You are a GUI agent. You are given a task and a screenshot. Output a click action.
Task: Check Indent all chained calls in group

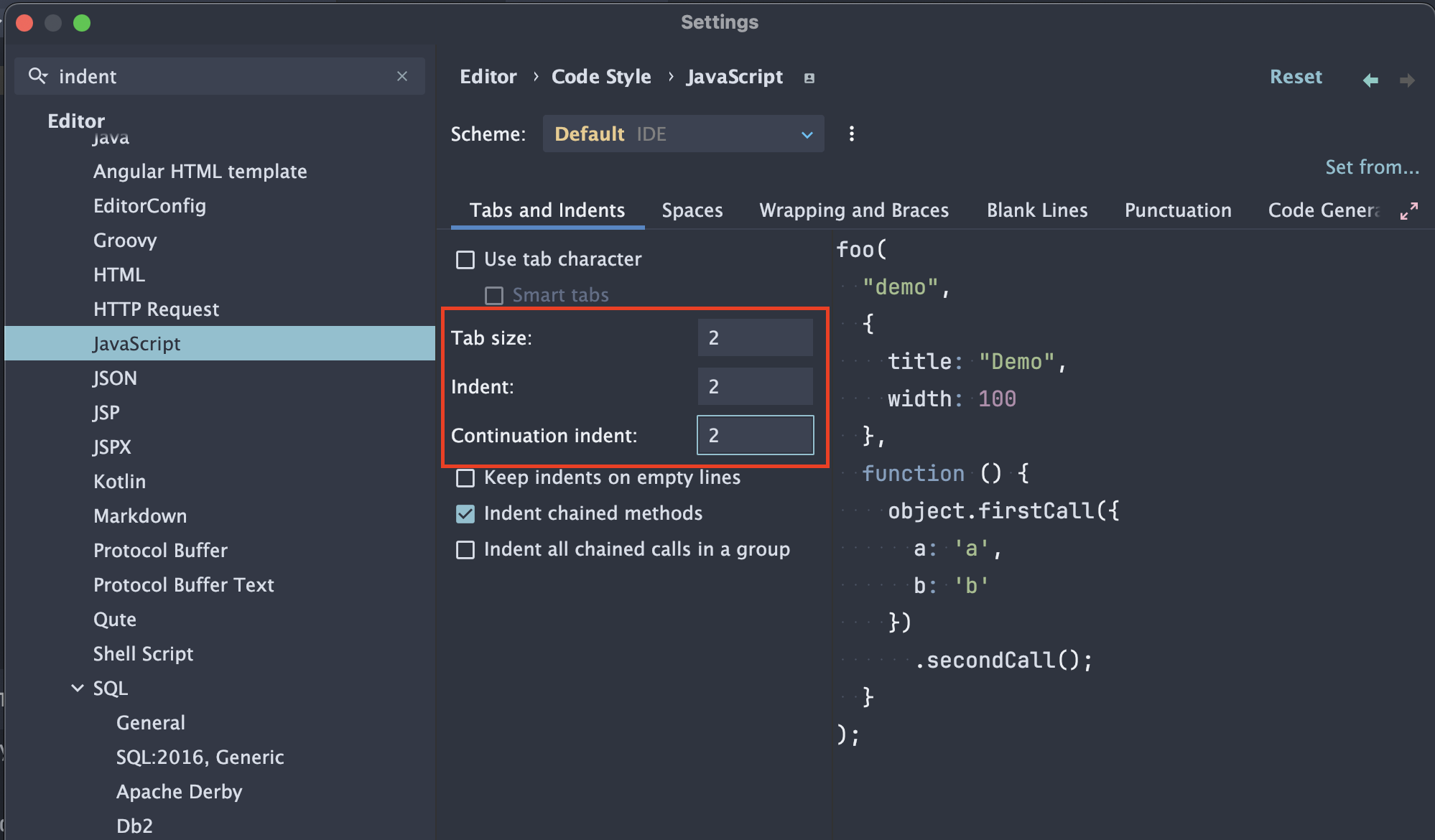click(x=465, y=550)
